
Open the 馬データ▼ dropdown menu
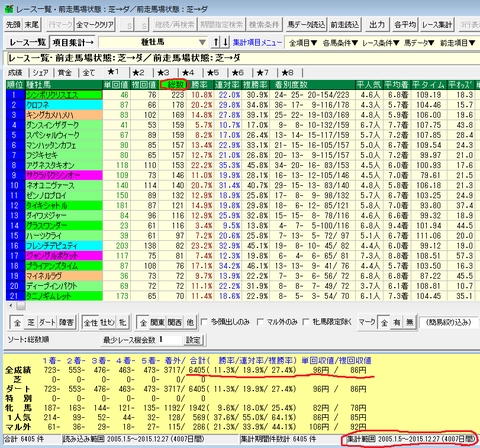point(419,43)
